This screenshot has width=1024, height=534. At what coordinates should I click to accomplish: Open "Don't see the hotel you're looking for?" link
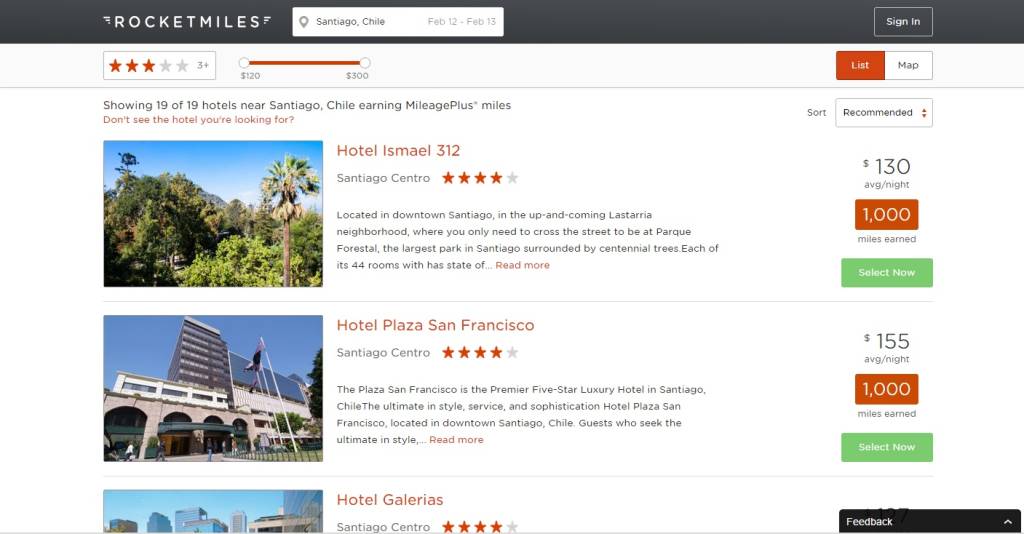coord(199,119)
